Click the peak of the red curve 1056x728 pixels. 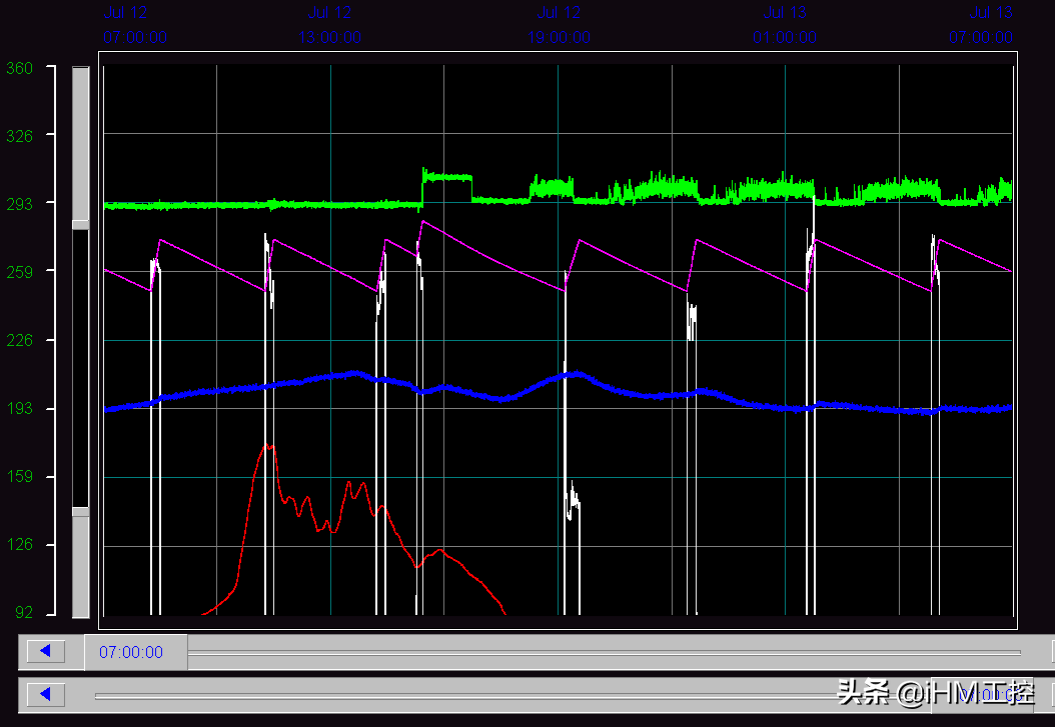click(x=268, y=446)
